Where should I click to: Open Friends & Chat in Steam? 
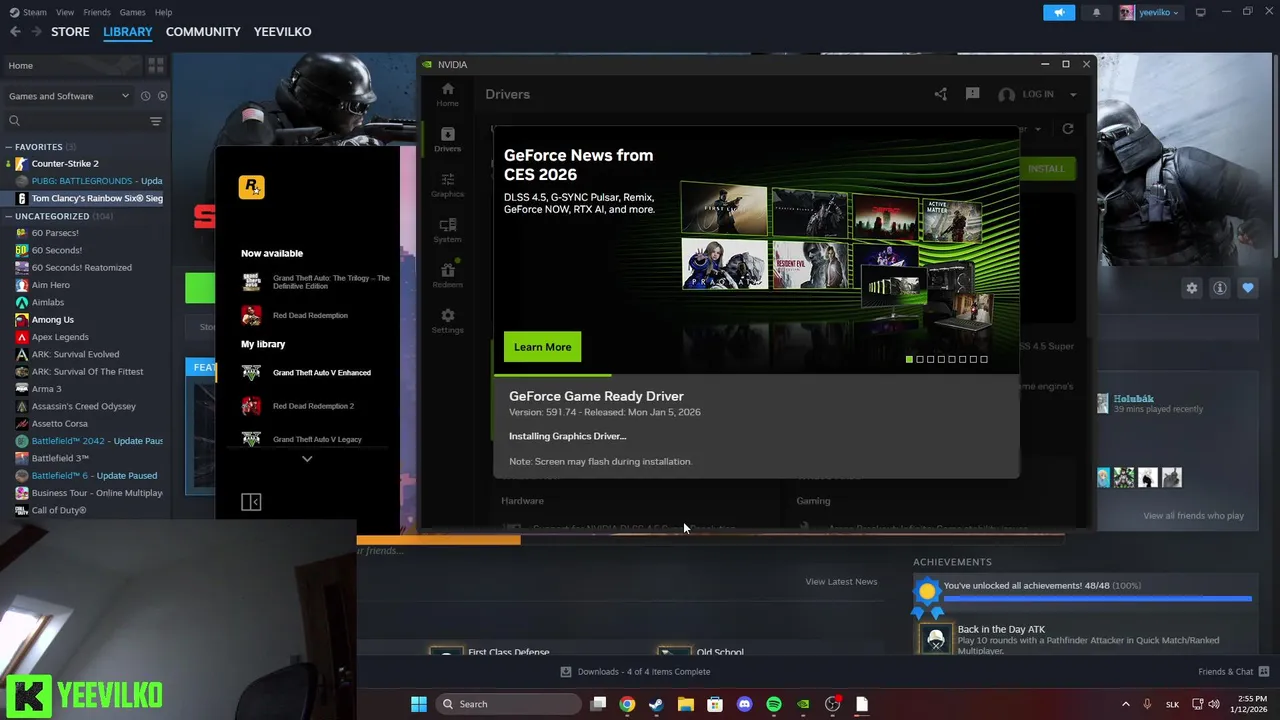(x=1235, y=672)
